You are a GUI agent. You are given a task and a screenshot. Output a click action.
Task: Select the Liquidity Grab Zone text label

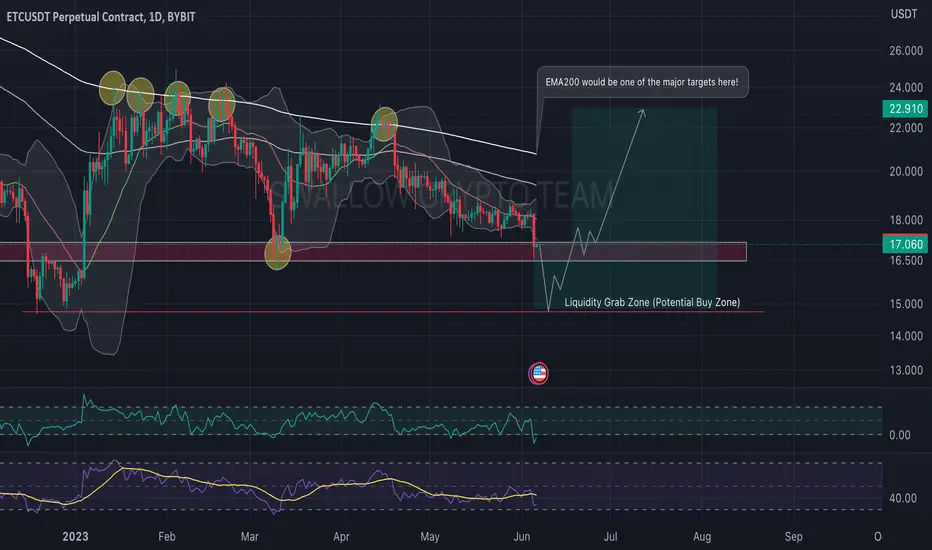tap(652, 302)
